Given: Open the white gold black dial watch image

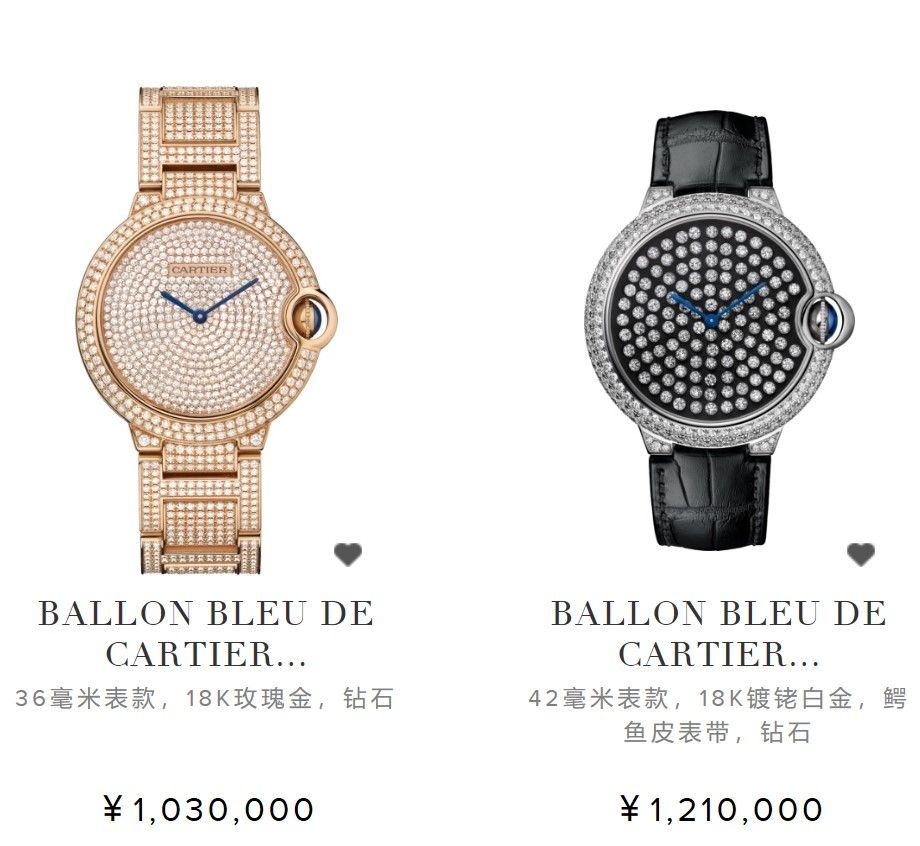Looking at the screenshot, I should click(719, 333).
